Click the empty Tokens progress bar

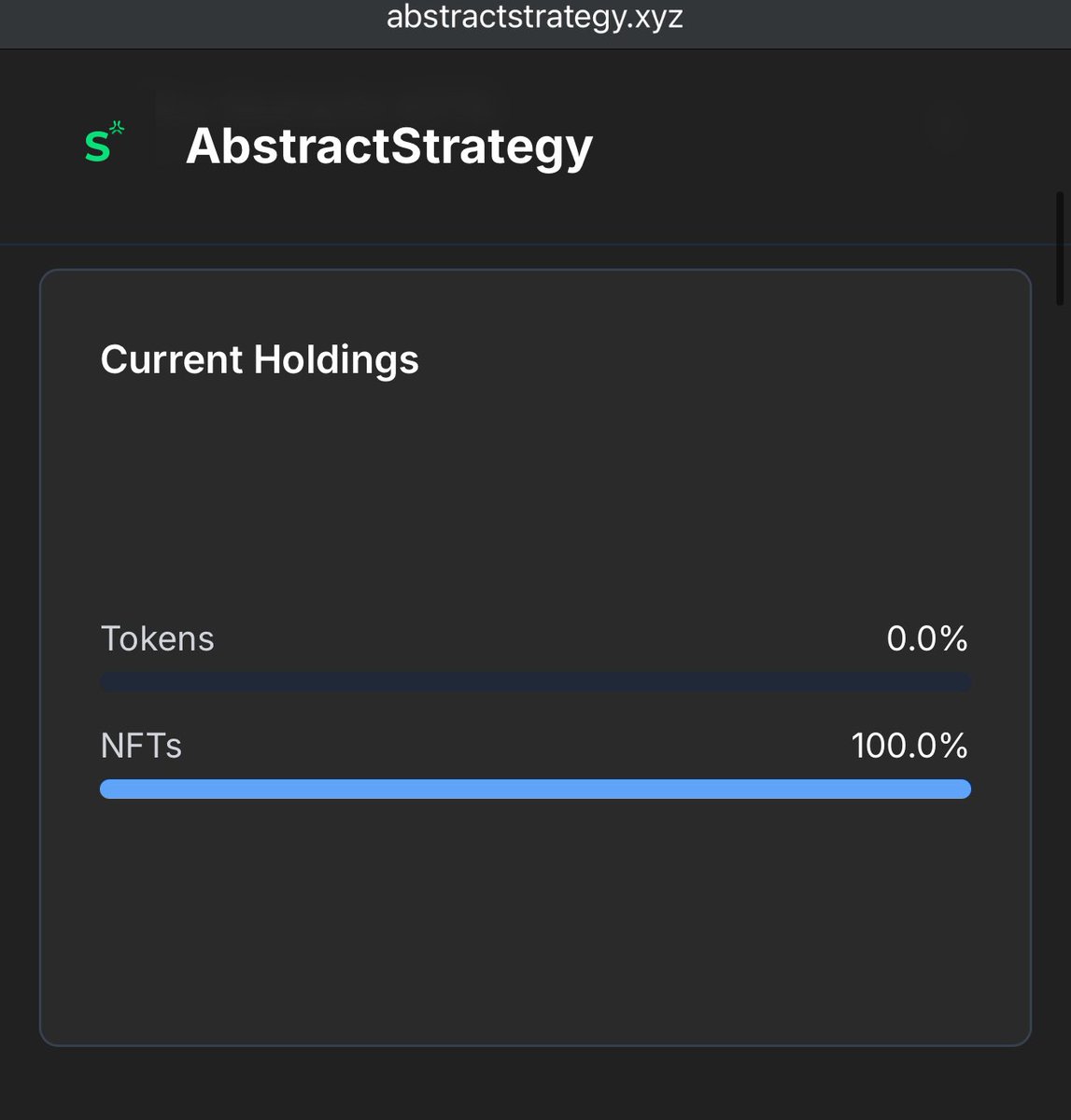(x=535, y=682)
